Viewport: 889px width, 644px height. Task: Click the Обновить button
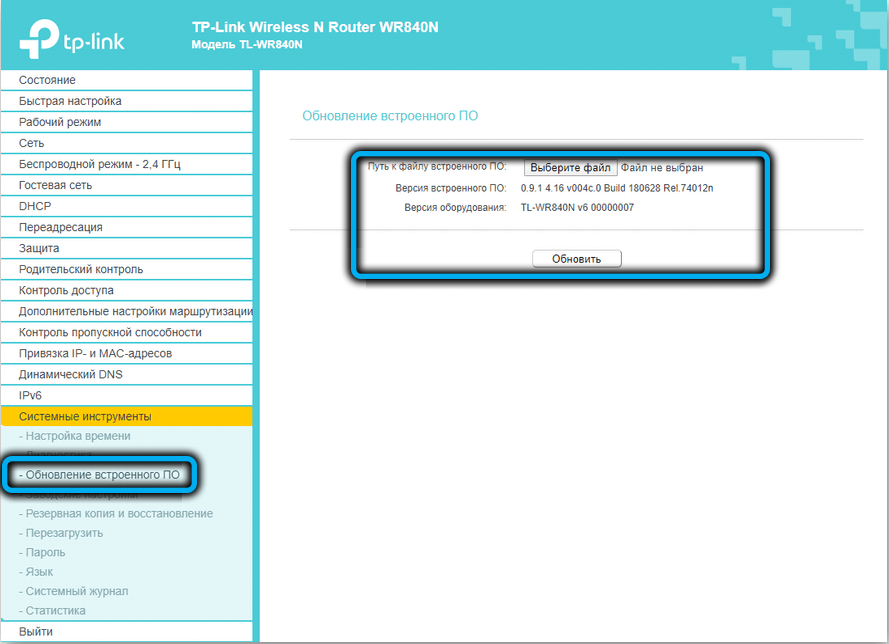point(576,259)
